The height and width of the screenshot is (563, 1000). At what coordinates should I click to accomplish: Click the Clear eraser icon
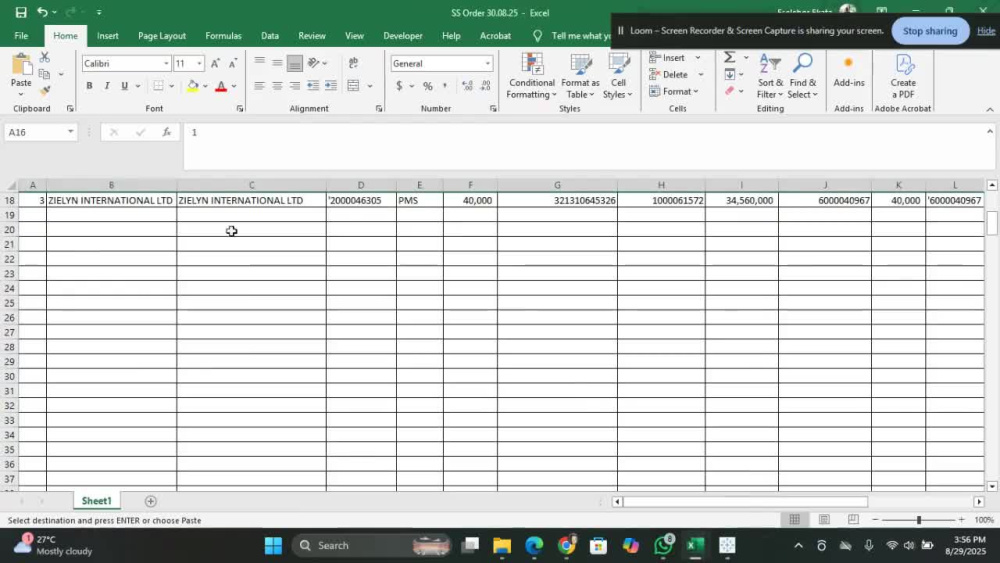730,91
